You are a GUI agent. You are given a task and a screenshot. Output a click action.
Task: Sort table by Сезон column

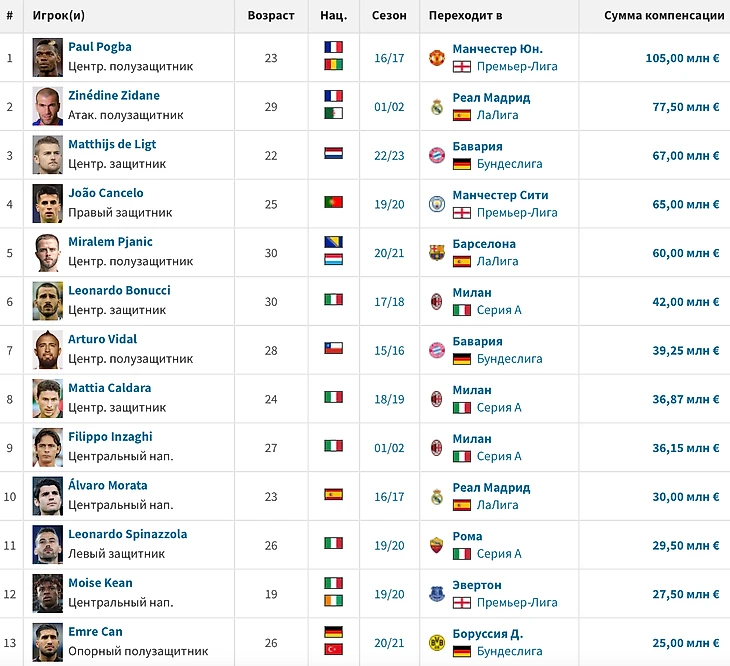tap(389, 16)
